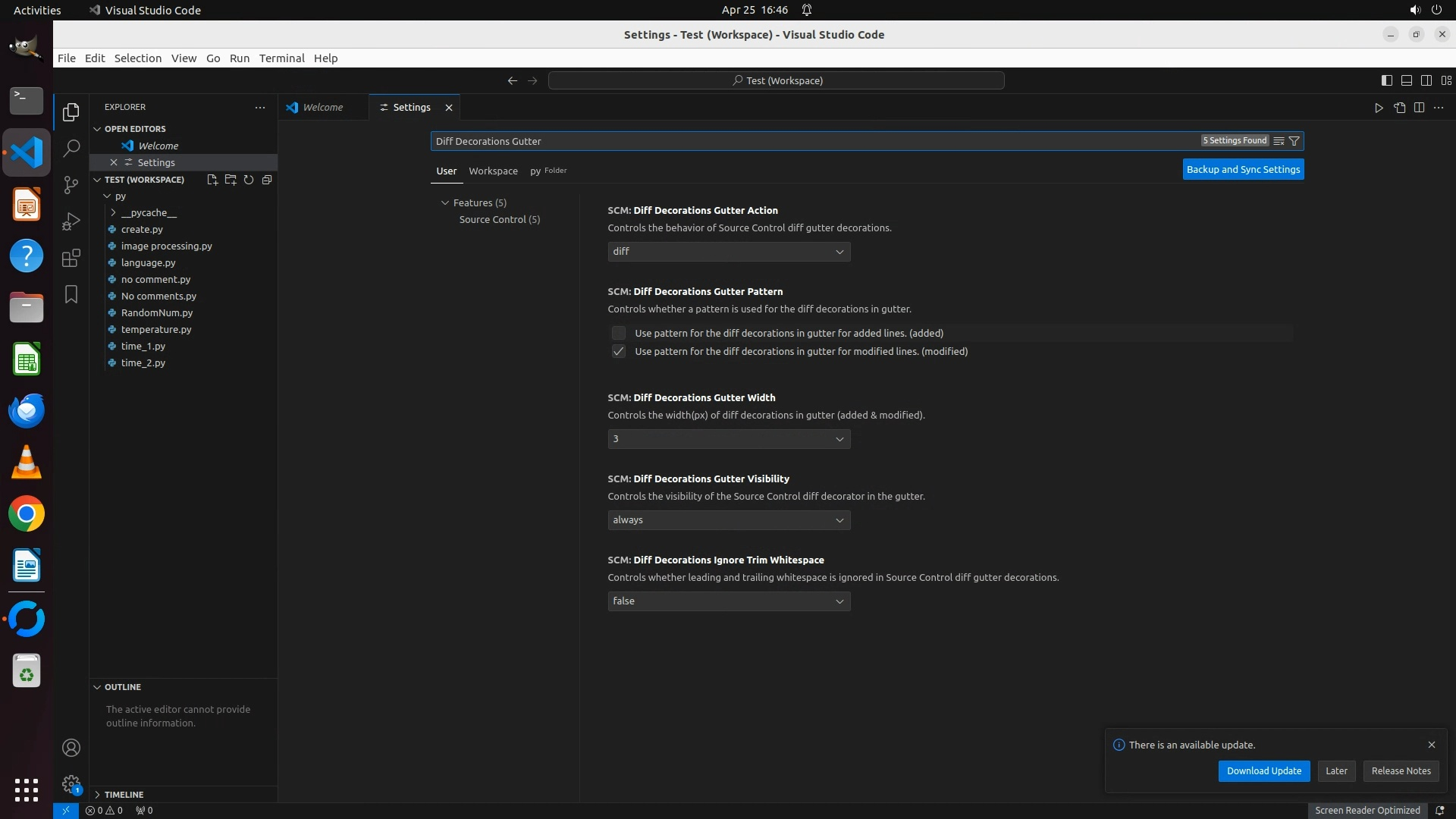Click the Manage gear icon
The image size is (1456, 819).
coord(71,783)
